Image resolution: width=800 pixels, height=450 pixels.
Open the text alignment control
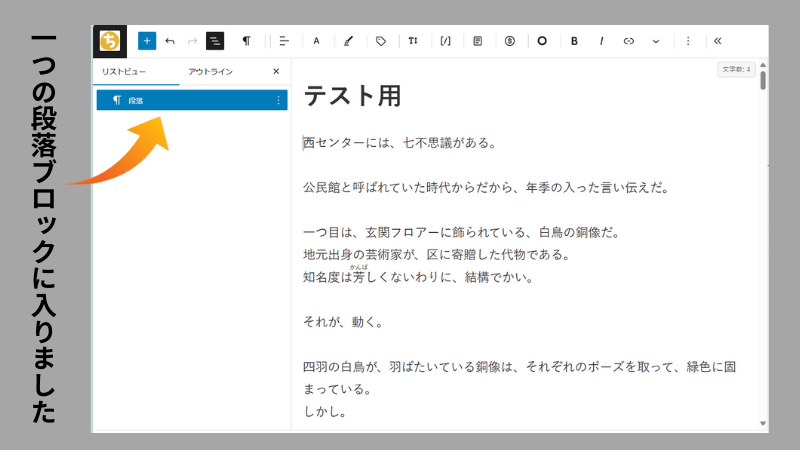click(284, 41)
